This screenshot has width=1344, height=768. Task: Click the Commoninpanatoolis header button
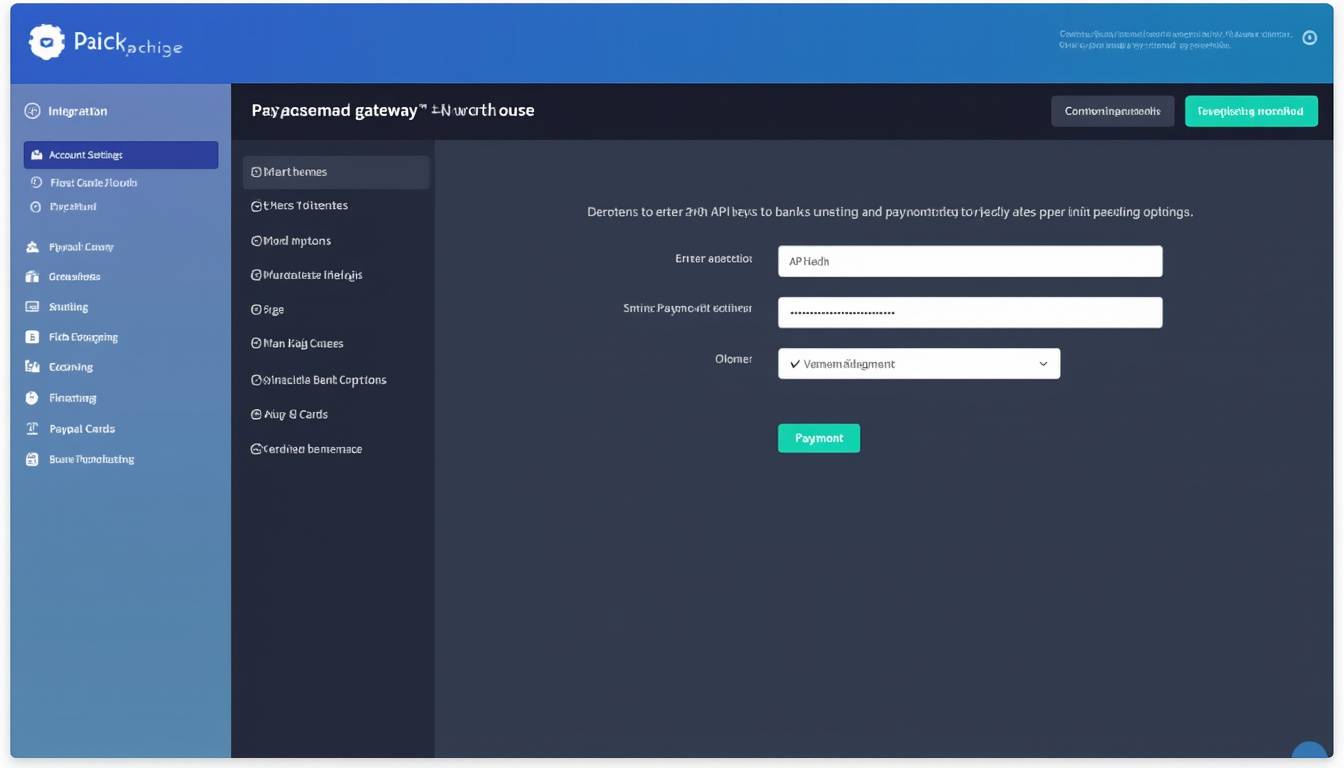click(x=1112, y=110)
